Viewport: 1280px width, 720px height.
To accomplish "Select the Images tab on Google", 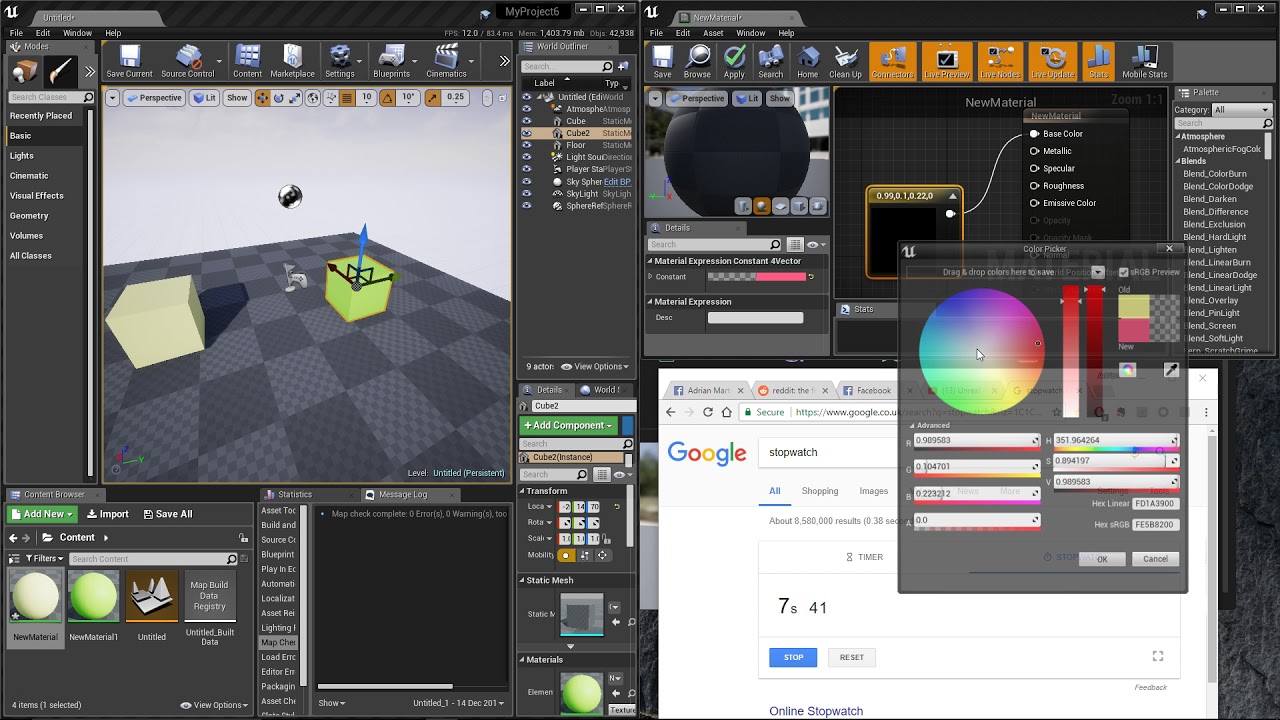I will 873,491.
